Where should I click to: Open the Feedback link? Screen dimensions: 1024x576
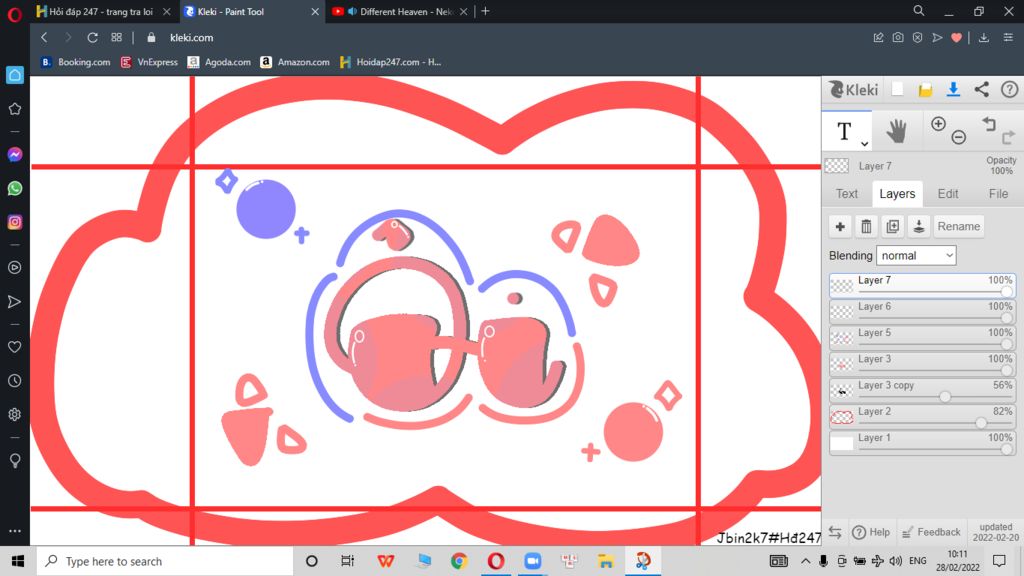tap(931, 532)
